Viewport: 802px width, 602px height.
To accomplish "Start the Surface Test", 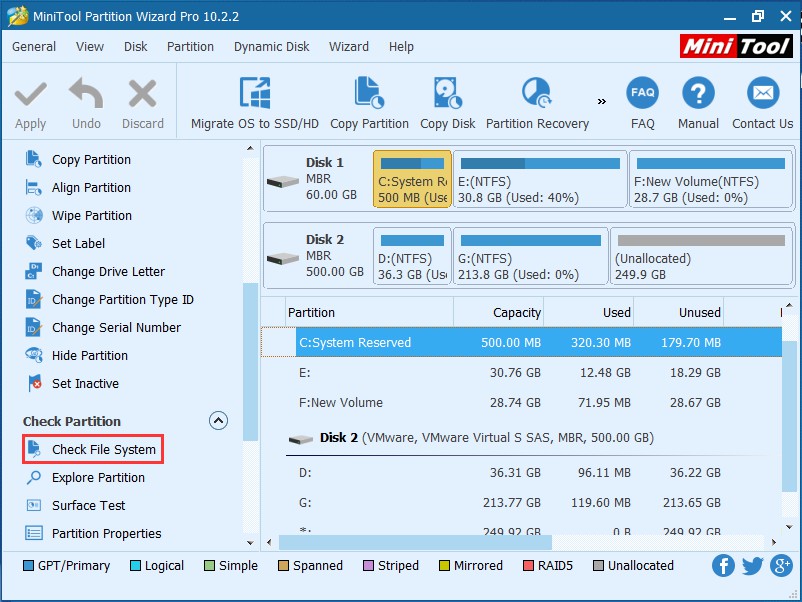I will tap(88, 506).
